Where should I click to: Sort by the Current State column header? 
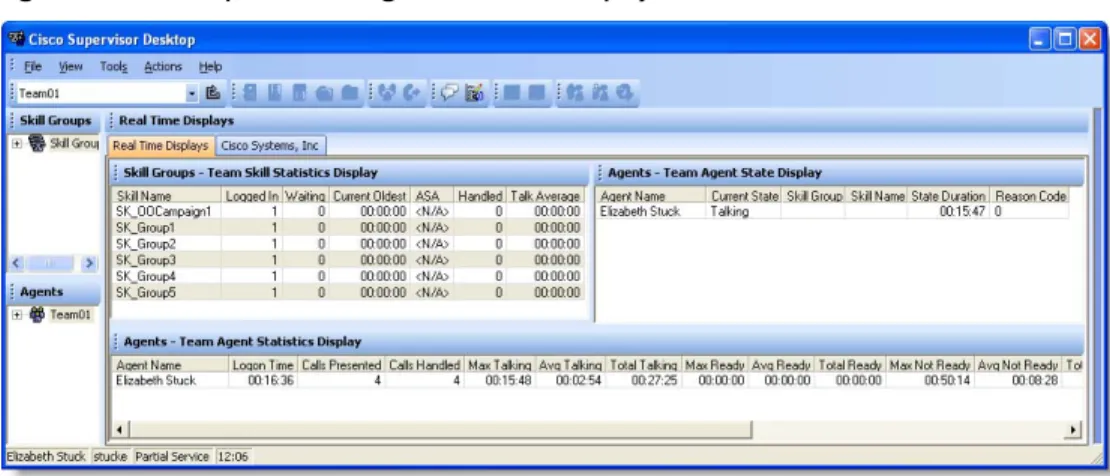(745, 196)
